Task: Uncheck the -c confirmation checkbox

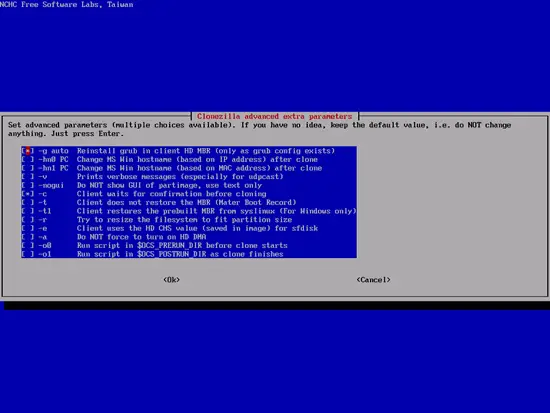Action: coord(28,194)
